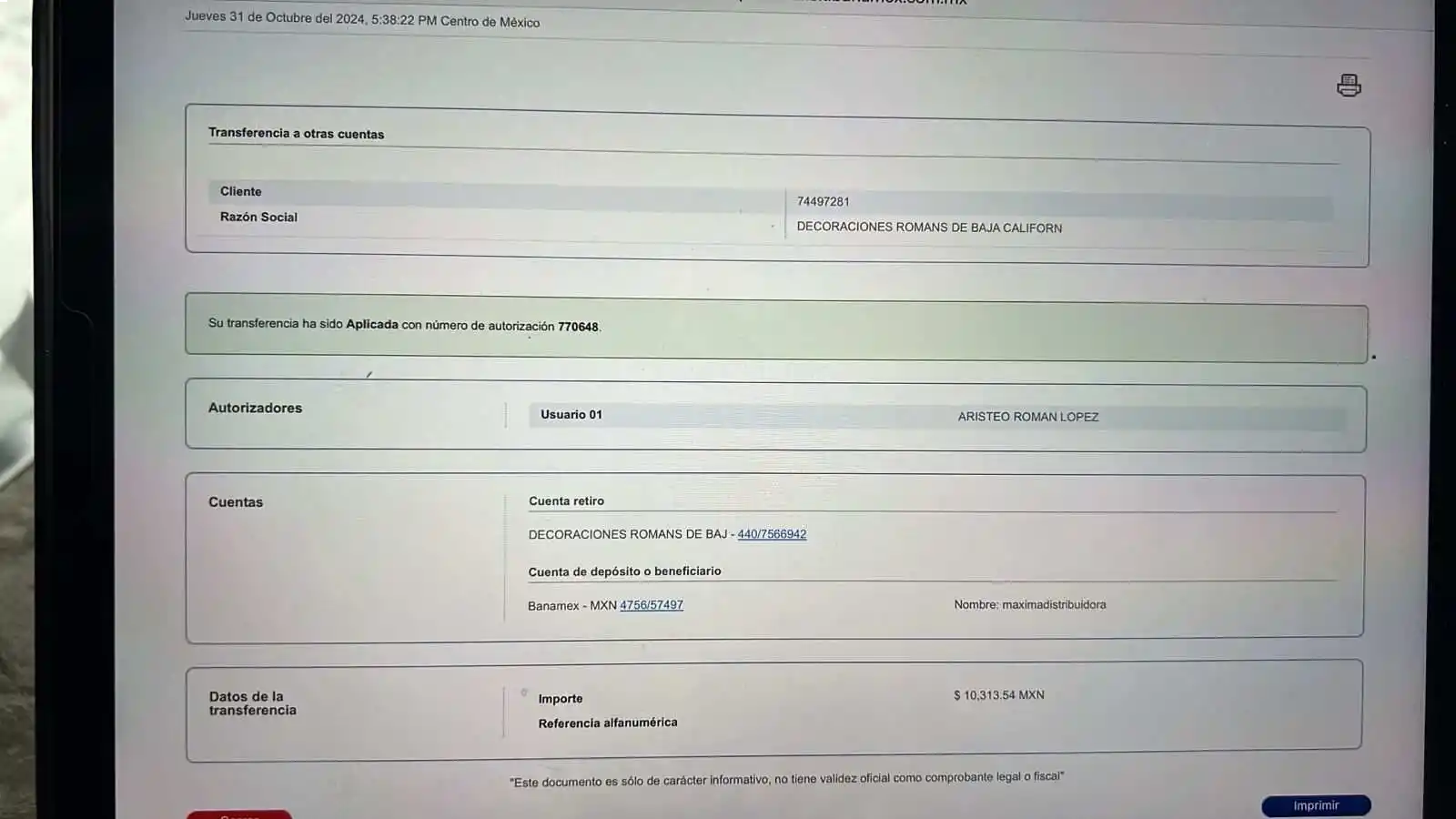The height and width of the screenshot is (819, 1456).
Task: Click the transfer amount $ 10,313.54 MXN
Action: (x=998, y=695)
